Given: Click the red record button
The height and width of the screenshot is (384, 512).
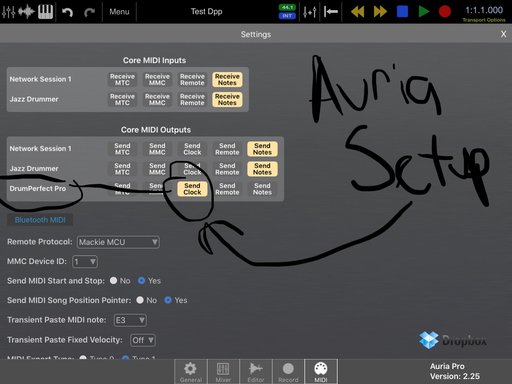Looking at the screenshot, I should [x=445, y=11].
